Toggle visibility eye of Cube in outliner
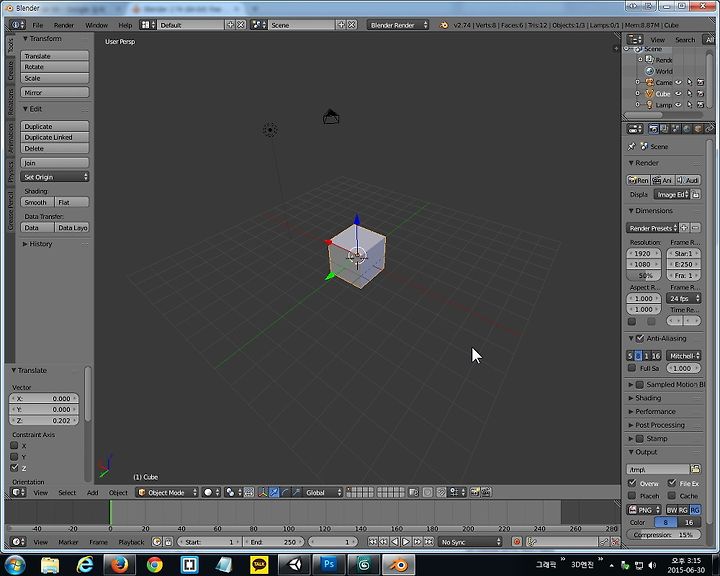 point(678,94)
